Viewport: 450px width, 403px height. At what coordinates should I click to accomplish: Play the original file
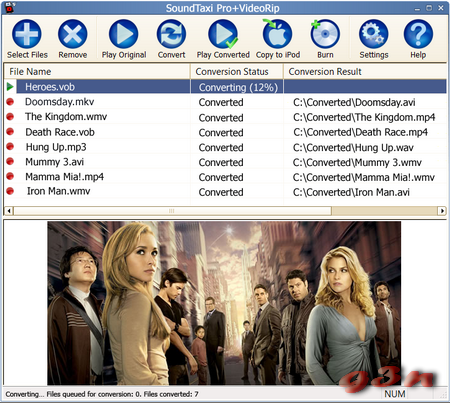coord(124,34)
